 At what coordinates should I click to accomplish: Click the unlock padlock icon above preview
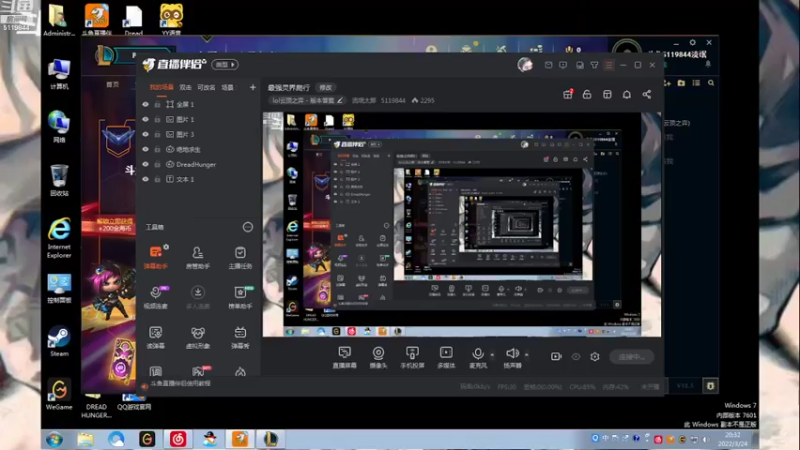coord(587,94)
